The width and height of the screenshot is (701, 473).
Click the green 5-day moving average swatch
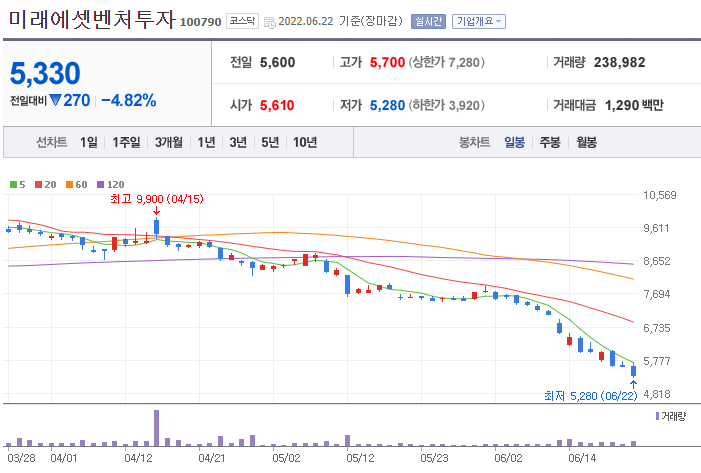tap(13, 184)
